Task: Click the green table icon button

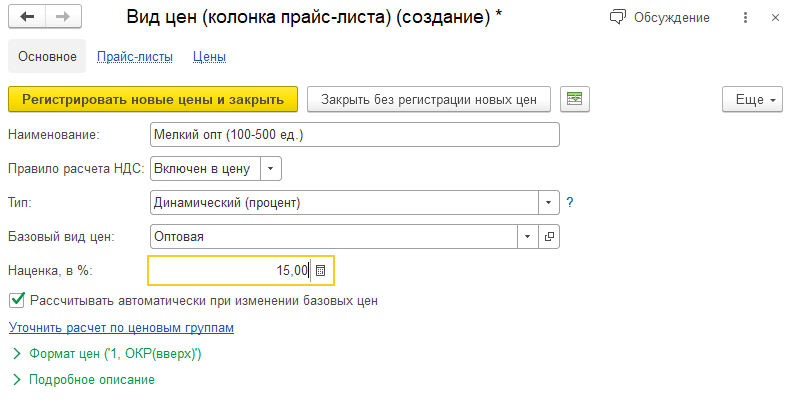Action: [574, 99]
